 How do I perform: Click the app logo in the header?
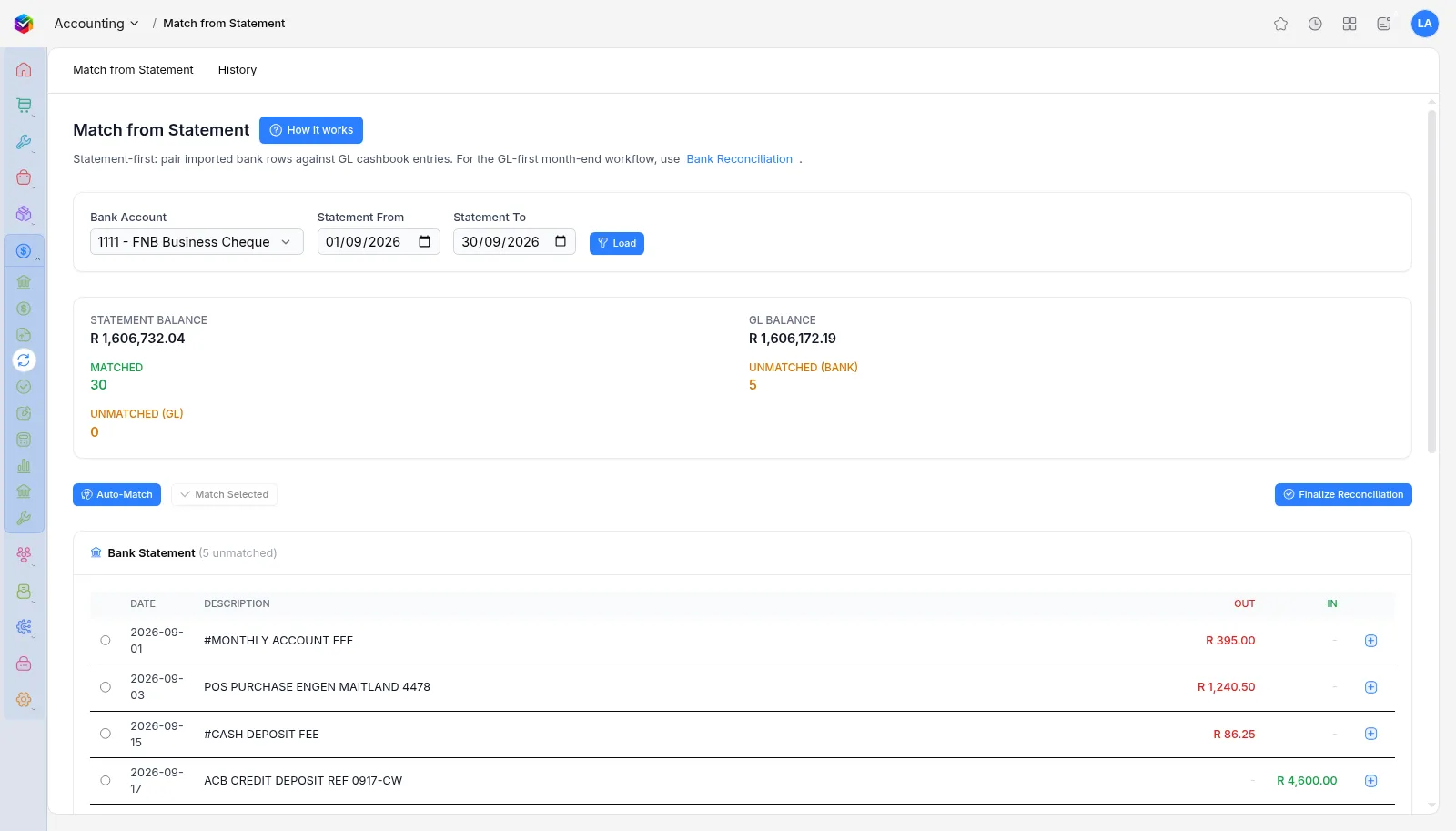coord(24,24)
